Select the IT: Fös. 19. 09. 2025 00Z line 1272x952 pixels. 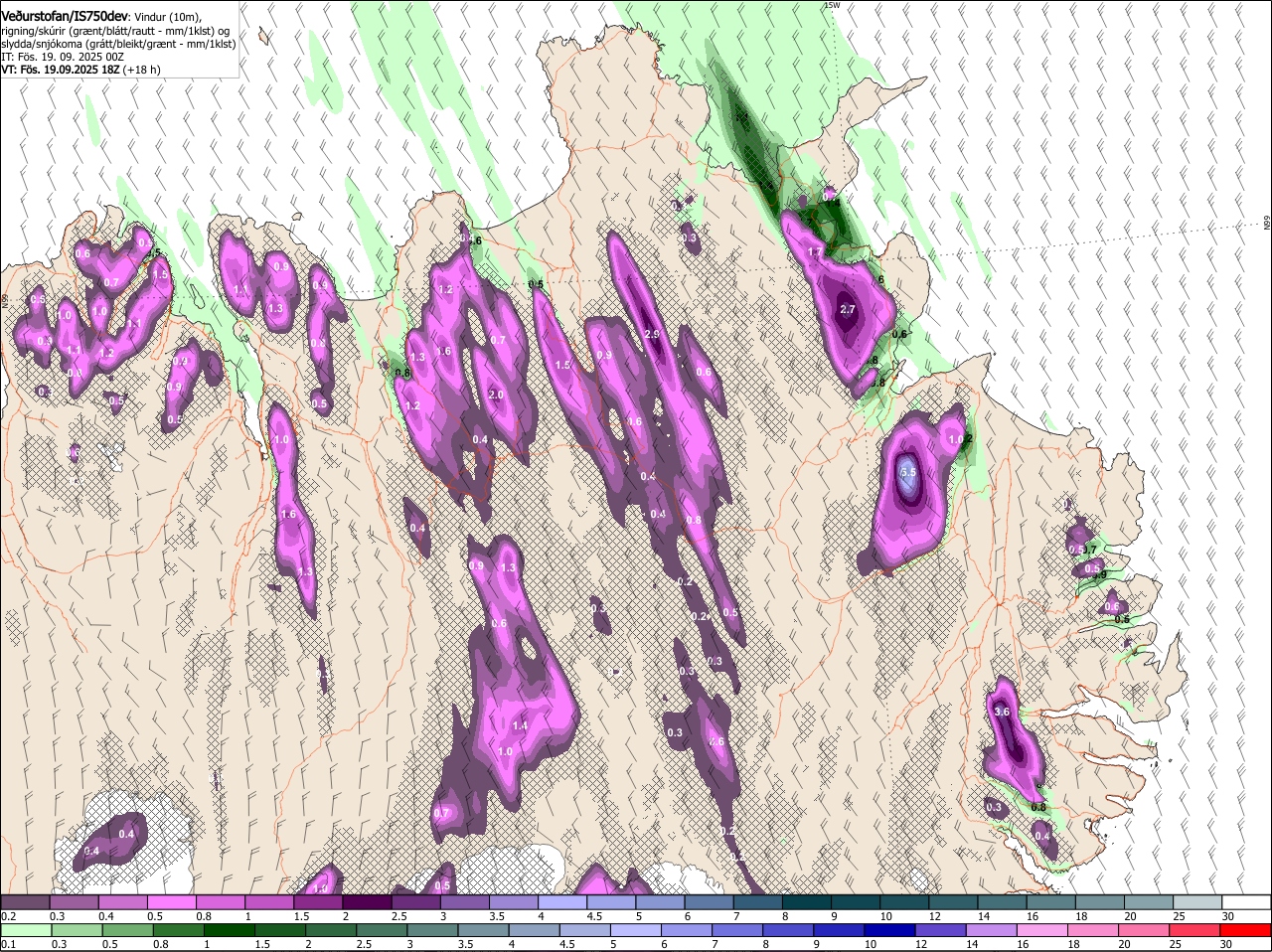coord(63,57)
